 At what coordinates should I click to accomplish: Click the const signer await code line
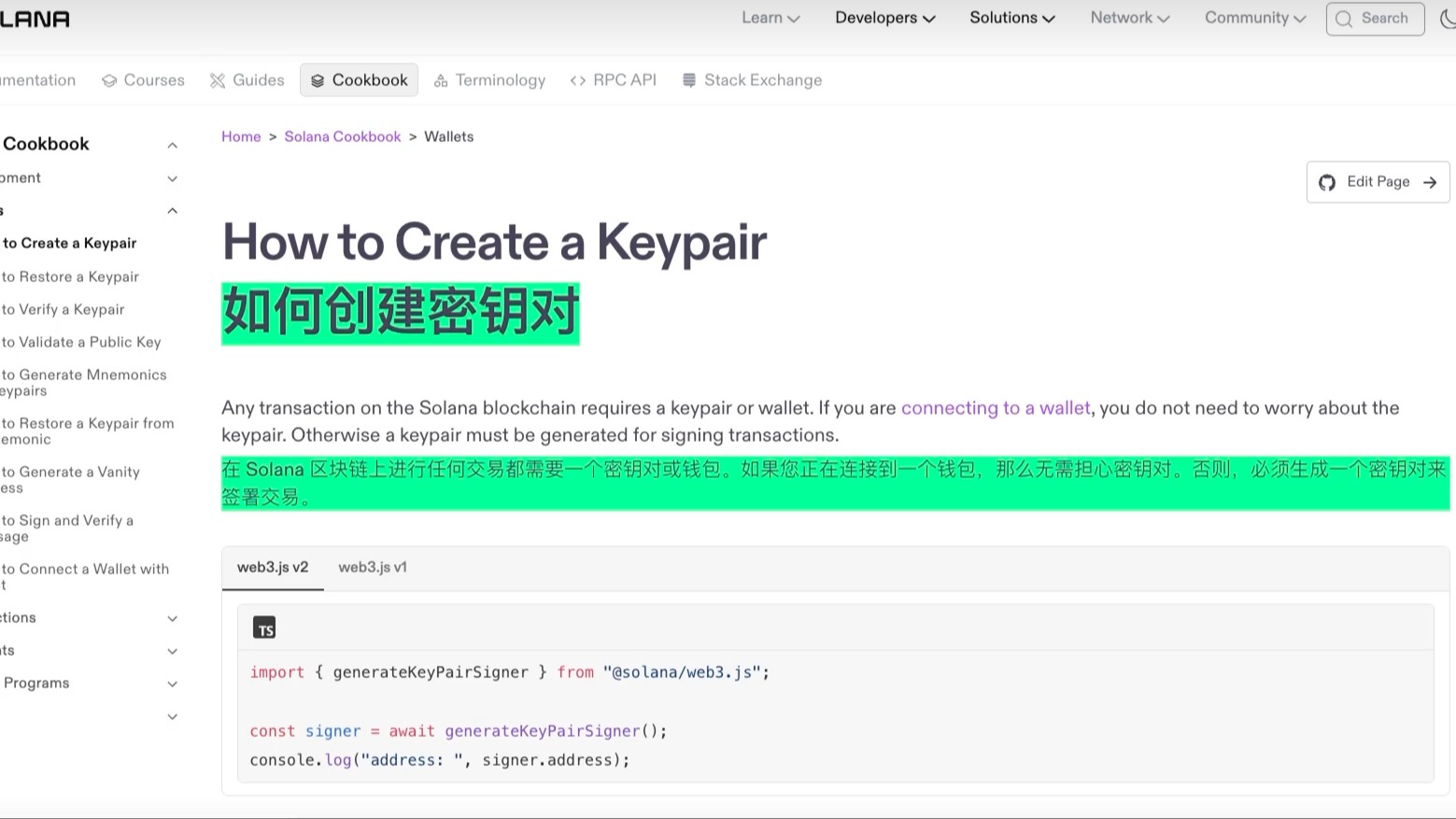[459, 731]
